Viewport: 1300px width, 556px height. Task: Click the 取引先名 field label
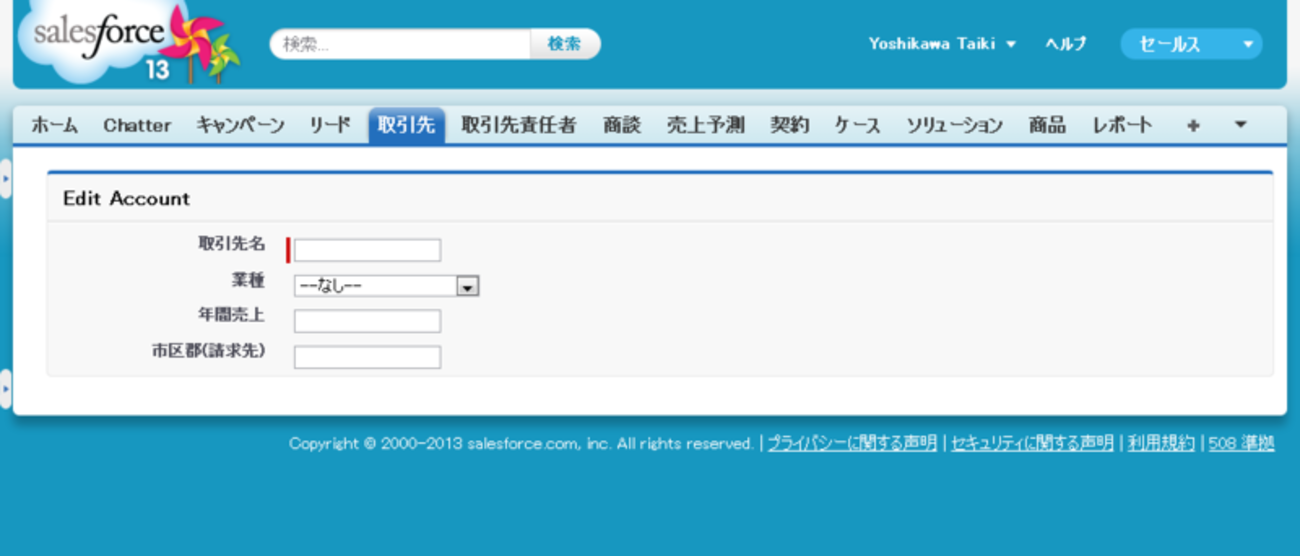pyautogui.click(x=232, y=244)
